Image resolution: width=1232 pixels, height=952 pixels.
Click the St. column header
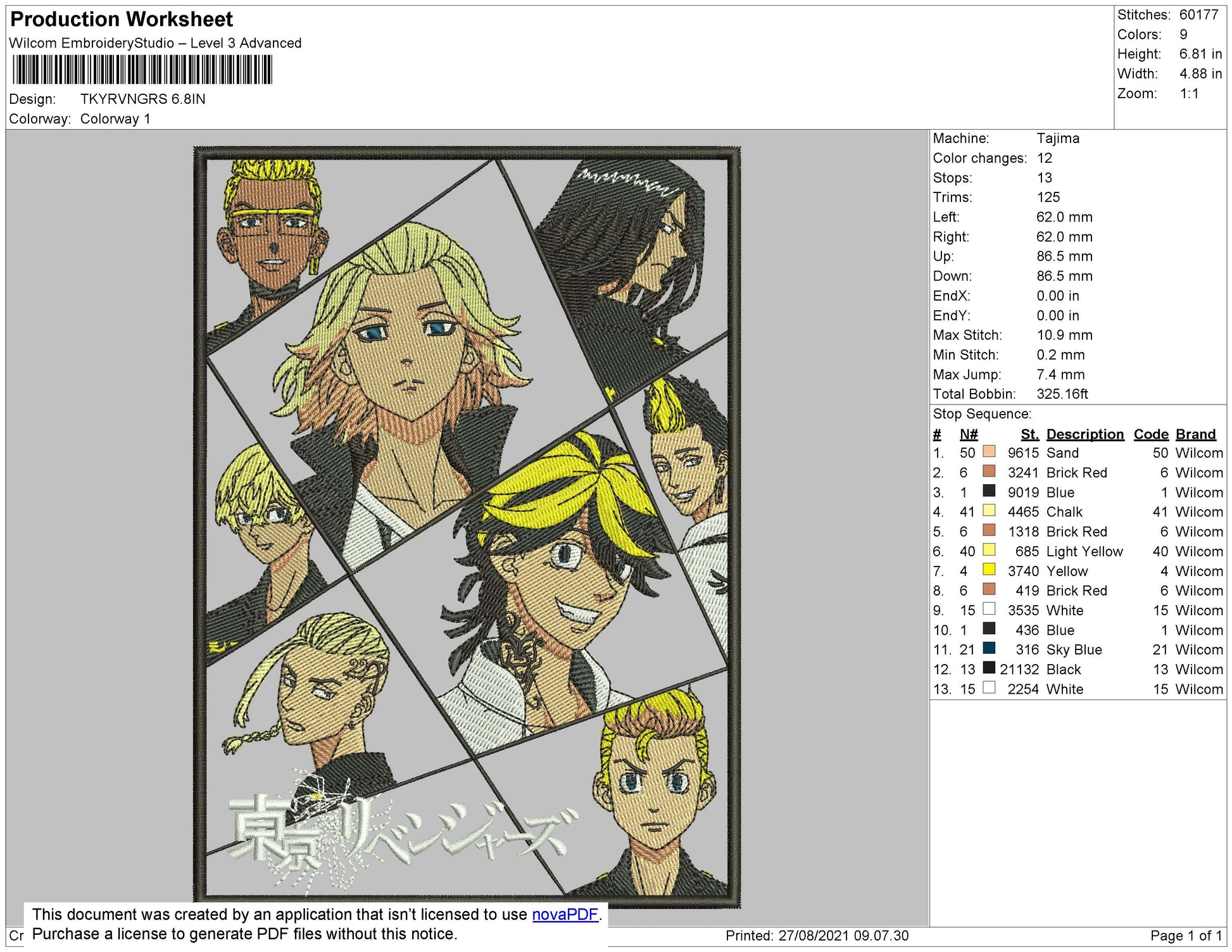1029,434
